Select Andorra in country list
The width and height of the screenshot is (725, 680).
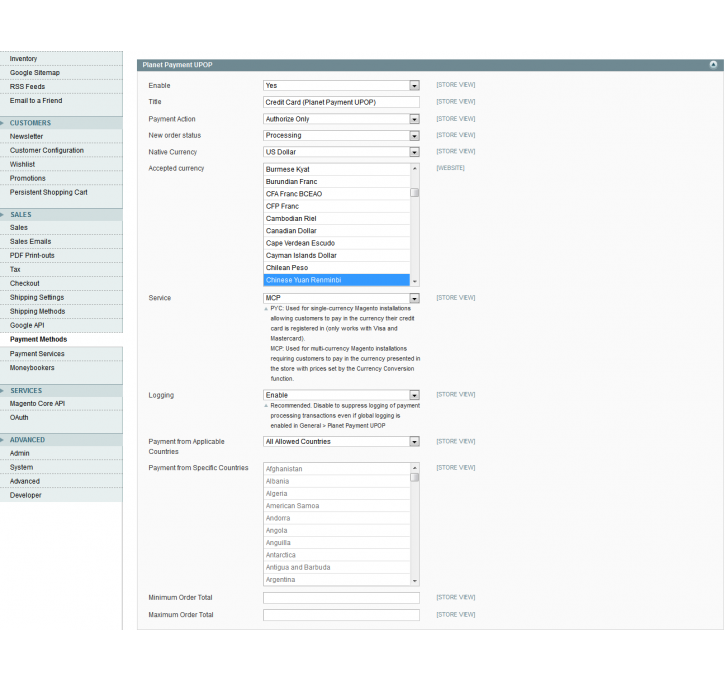point(337,518)
